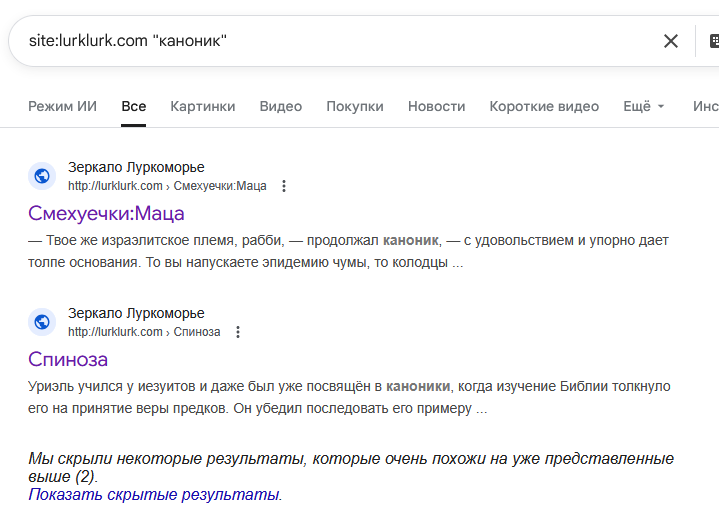The image size is (719, 530).
Task: Open the Короткие видео tab
Action: coord(544,106)
